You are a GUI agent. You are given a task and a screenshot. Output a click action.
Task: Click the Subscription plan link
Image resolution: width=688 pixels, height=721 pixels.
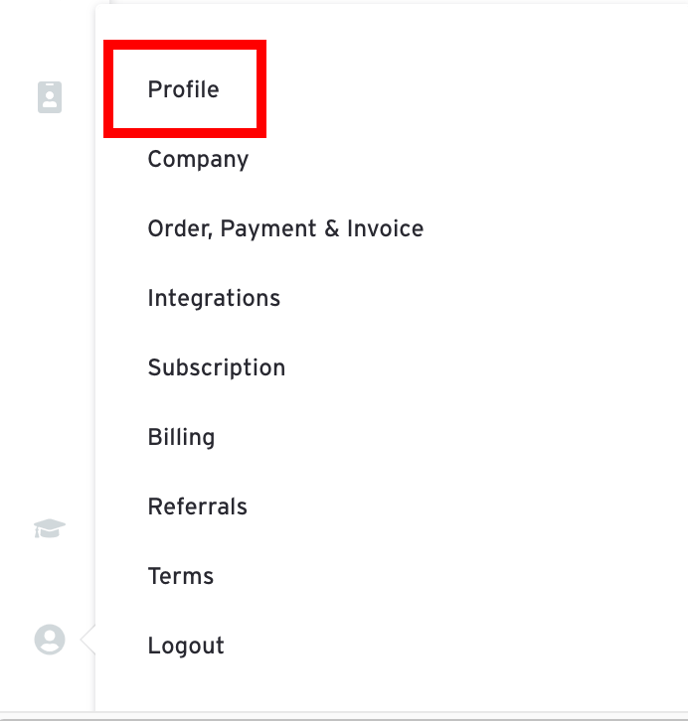(x=217, y=368)
